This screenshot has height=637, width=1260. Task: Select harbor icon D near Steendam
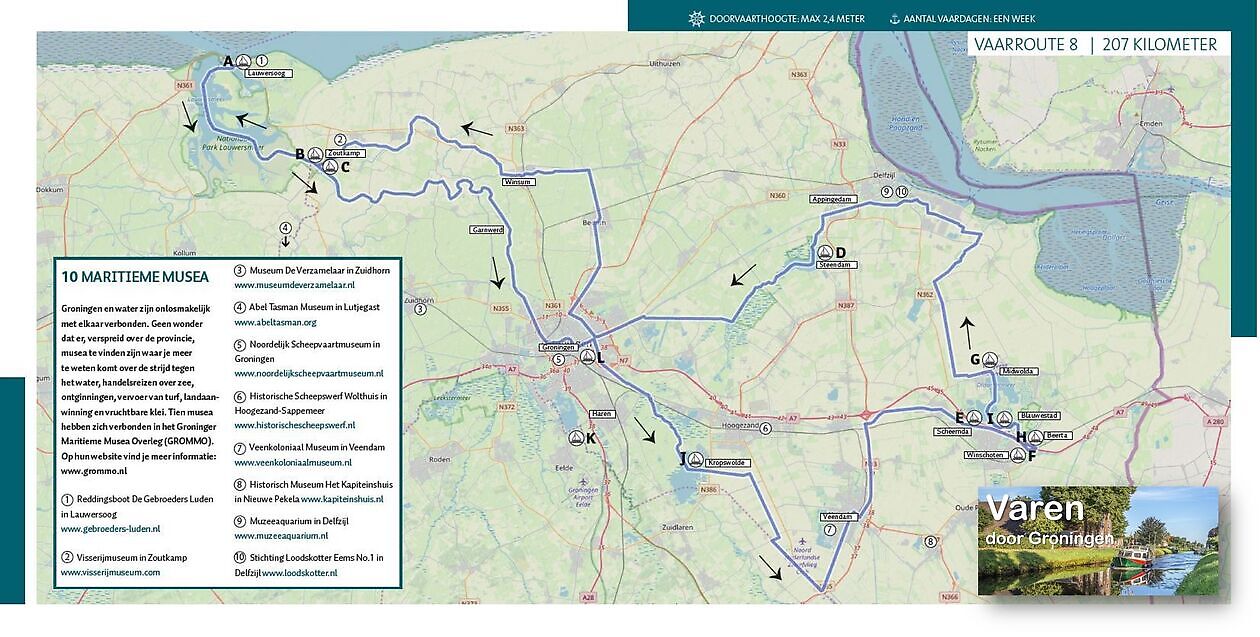[825, 253]
